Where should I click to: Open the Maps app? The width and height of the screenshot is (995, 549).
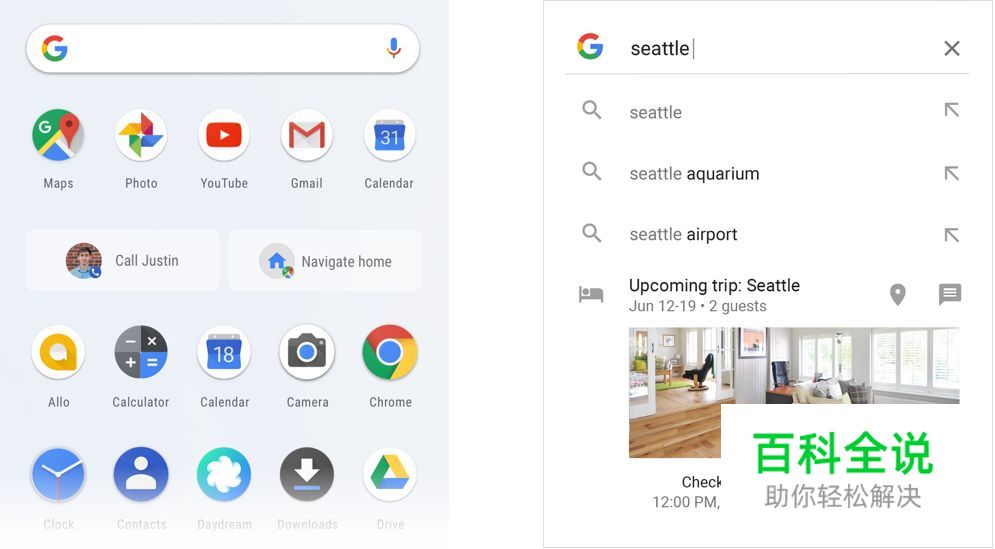click(58, 135)
